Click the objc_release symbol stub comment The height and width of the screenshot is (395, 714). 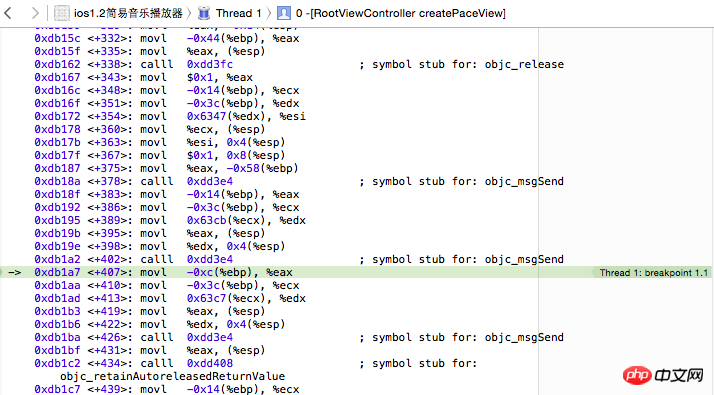(x=461, y=64)
